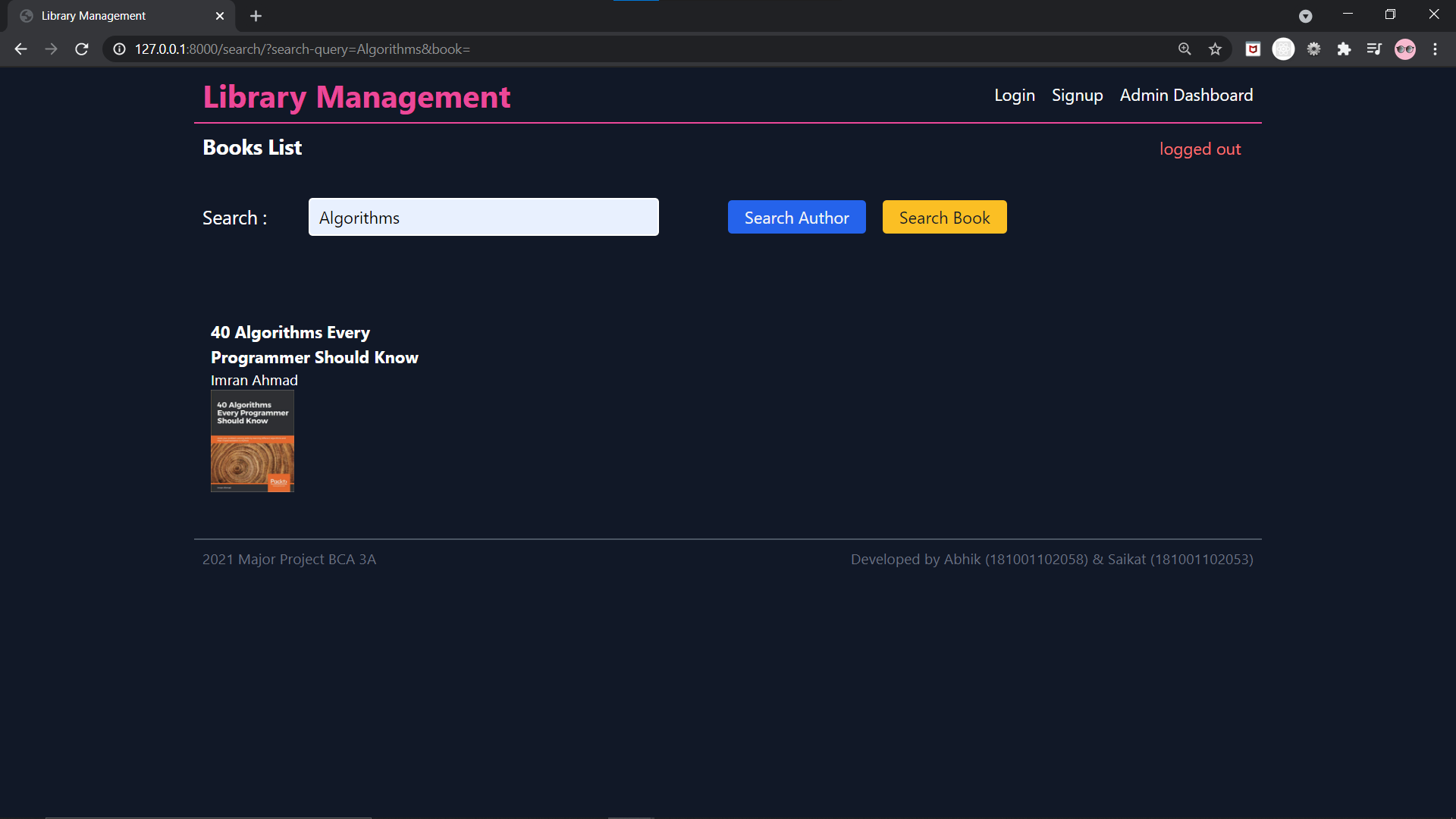Screen dimensions: 1456x819
Task: Click the browser back arrow
Action: point(20,49)
